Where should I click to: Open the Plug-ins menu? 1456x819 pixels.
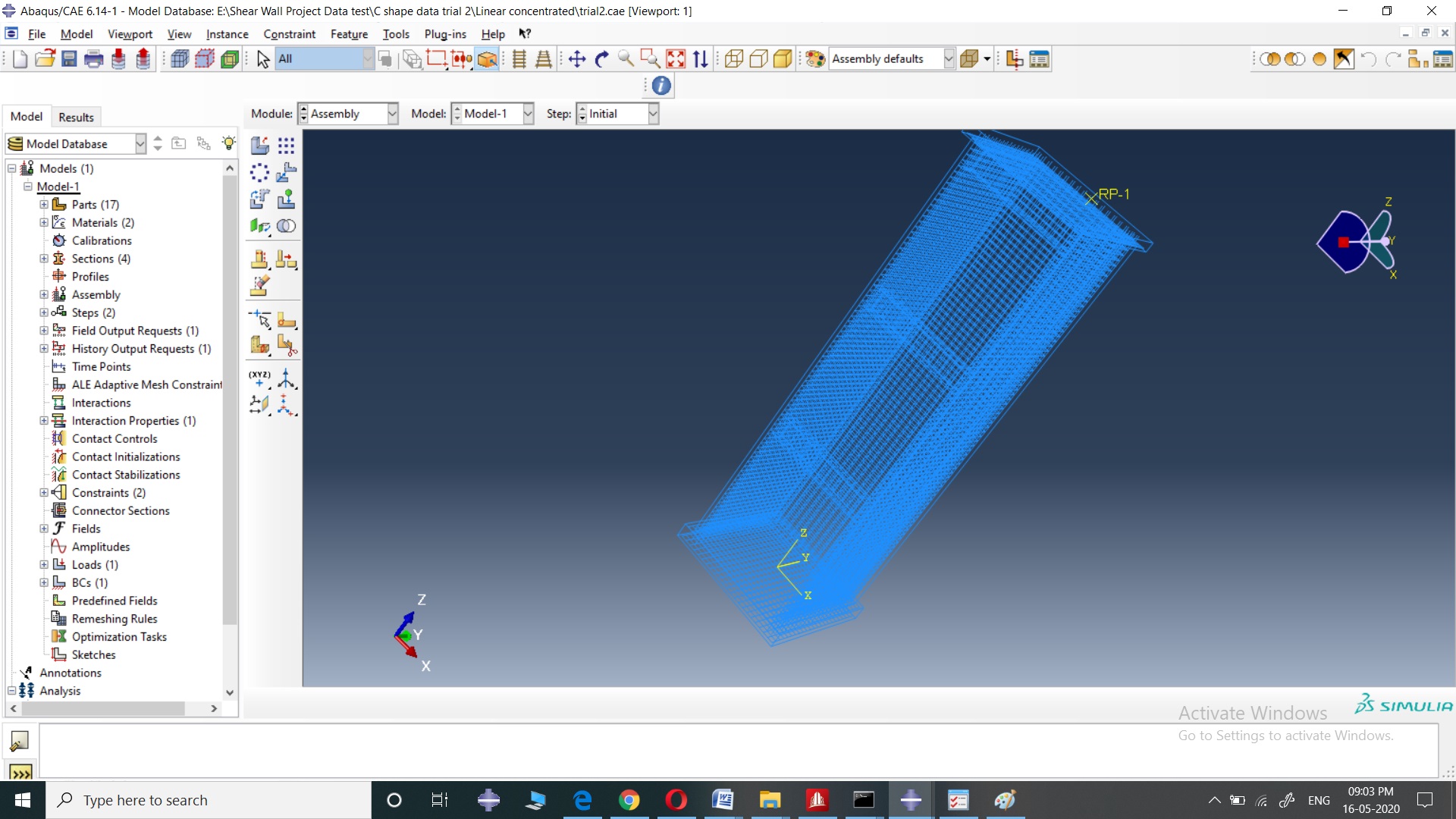tap(445, 34)
